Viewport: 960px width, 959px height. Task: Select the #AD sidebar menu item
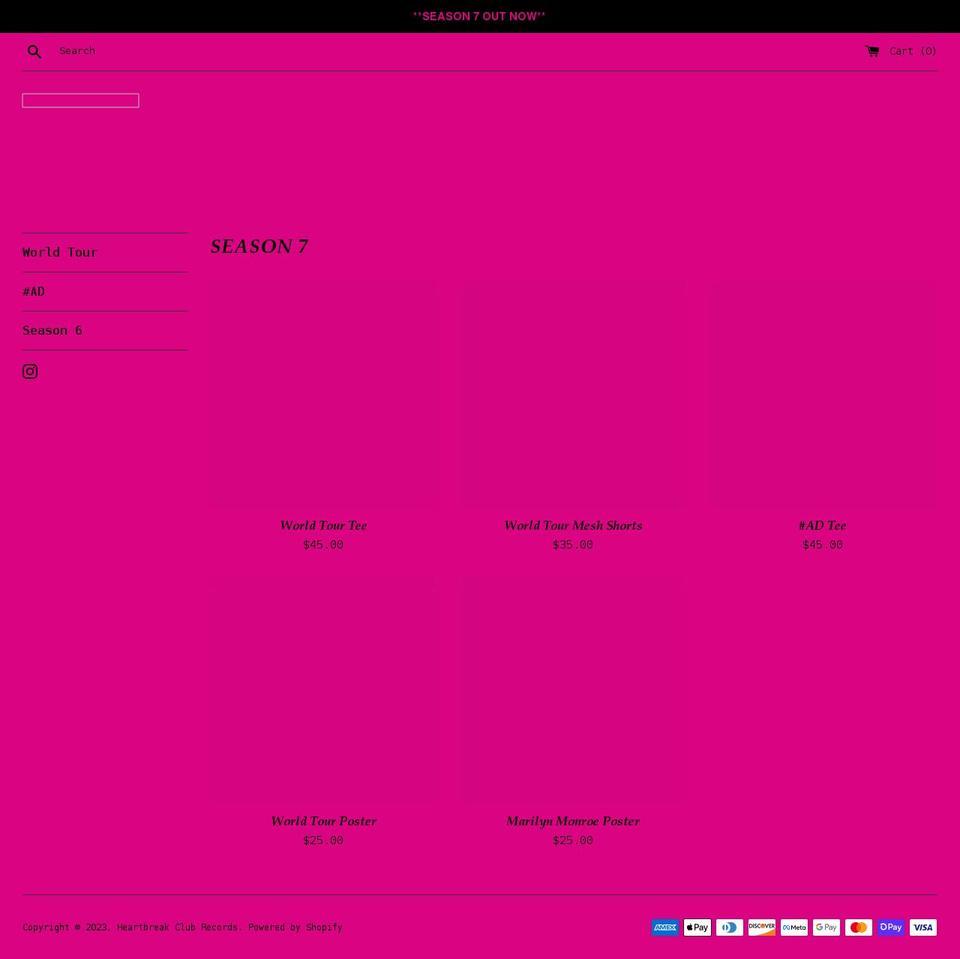(x=34, y=291)
